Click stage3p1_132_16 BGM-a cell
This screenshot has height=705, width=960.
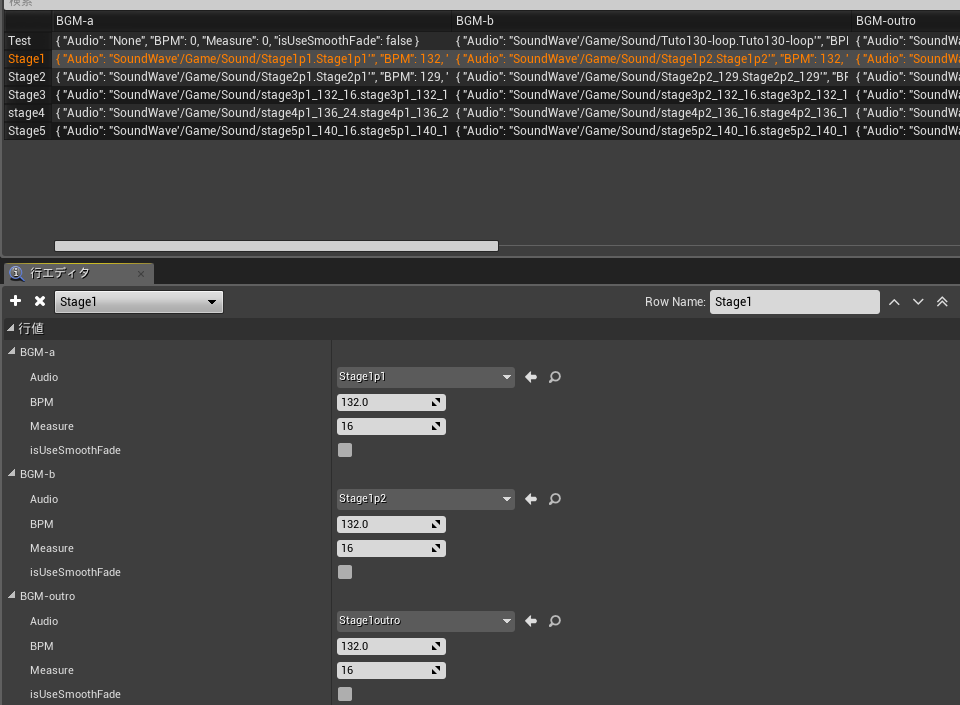point(252,95)
